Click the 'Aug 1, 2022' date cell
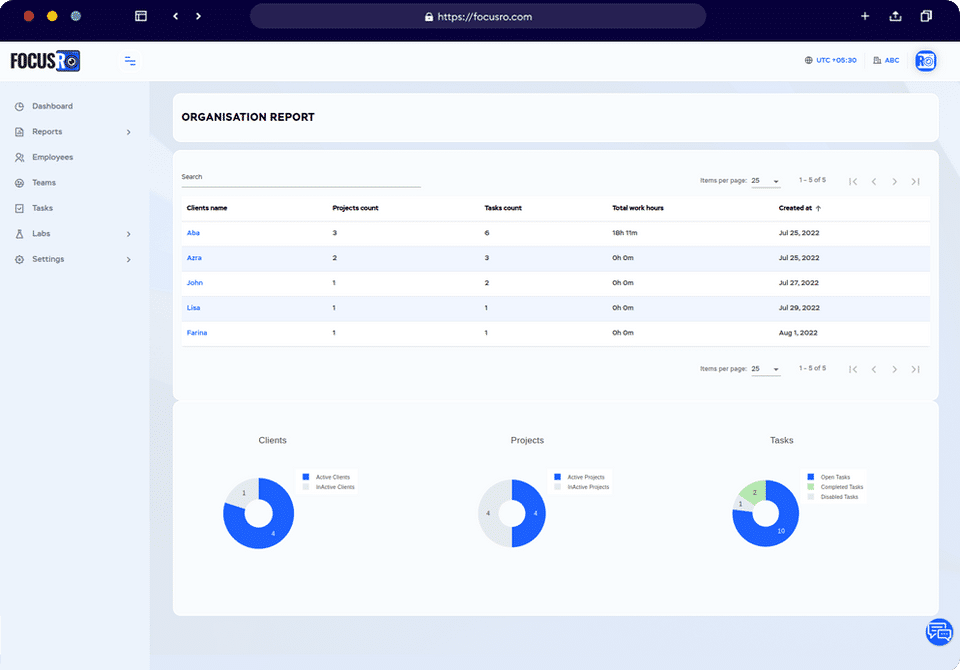Screen dimensions: 960x670 (x=798, y=333)
